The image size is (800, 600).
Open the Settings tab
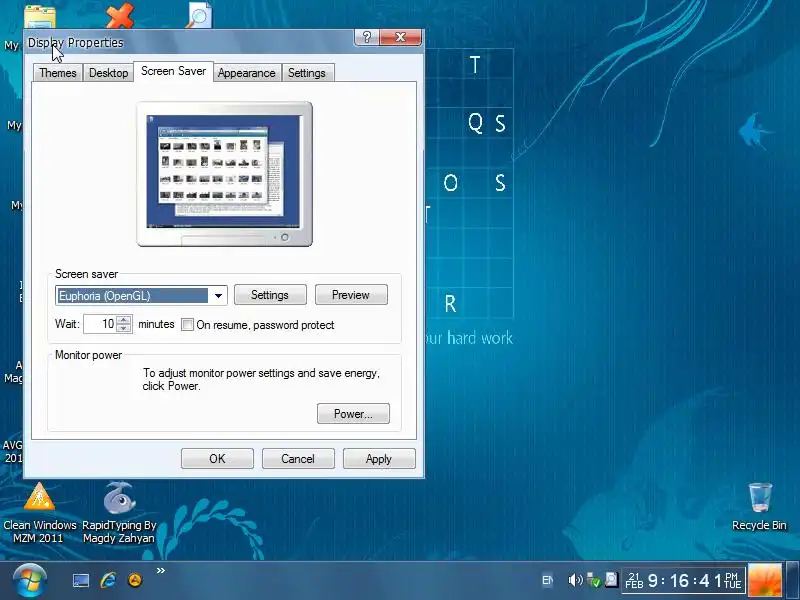tap(307, 73)
